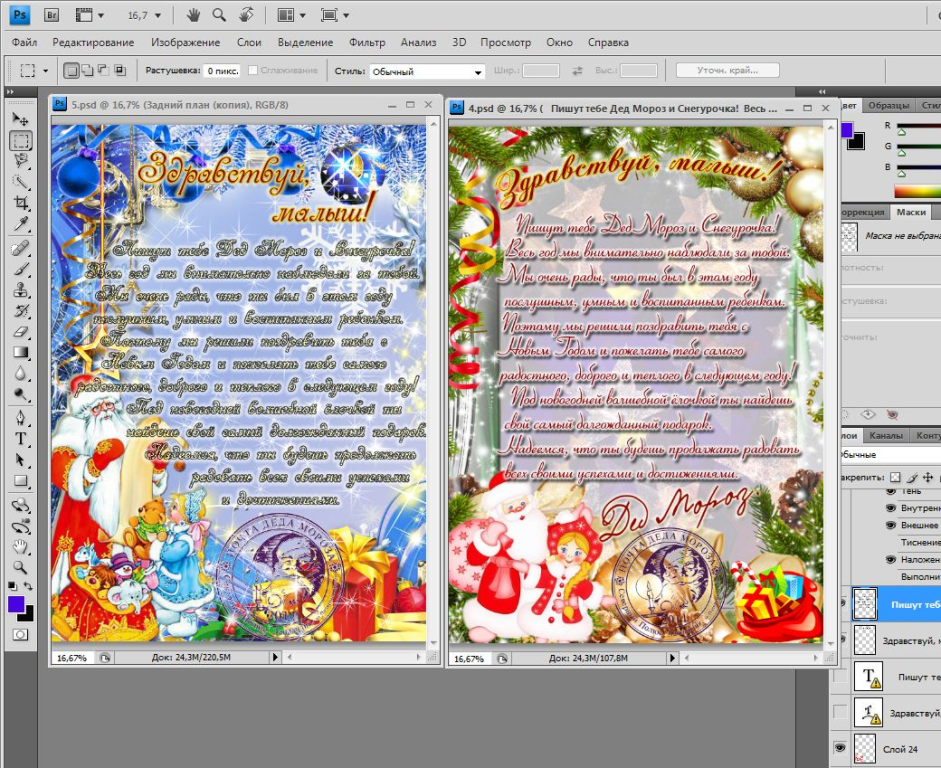Select the 3D Orbit camera tool
Screen dimensions: 941x768
20,526
